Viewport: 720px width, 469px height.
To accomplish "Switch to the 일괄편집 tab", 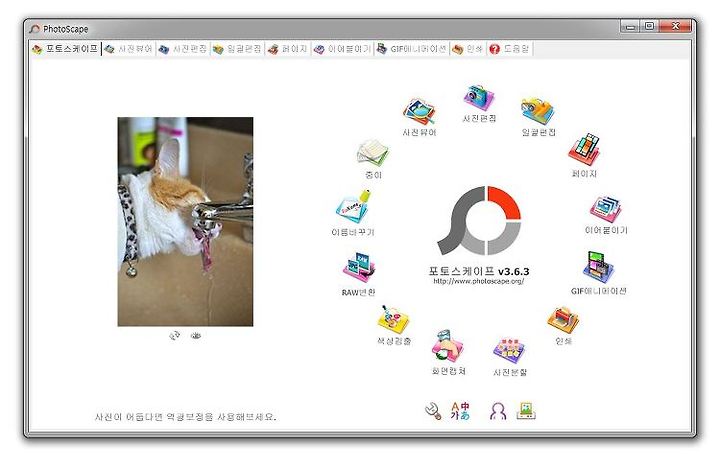I will (x=237, y=49).
